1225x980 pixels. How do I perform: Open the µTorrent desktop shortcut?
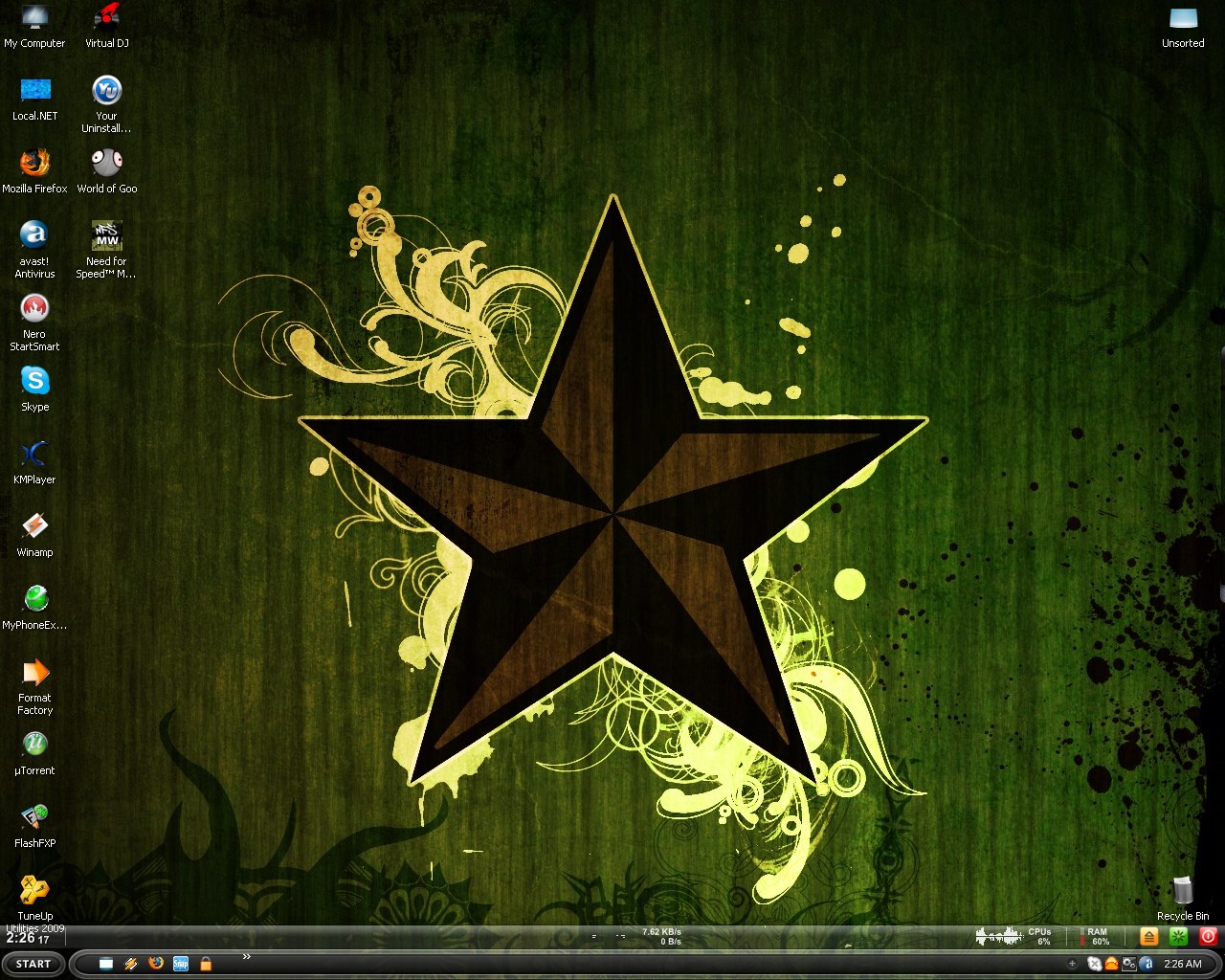pyautogui.click(x=34, y=746)
